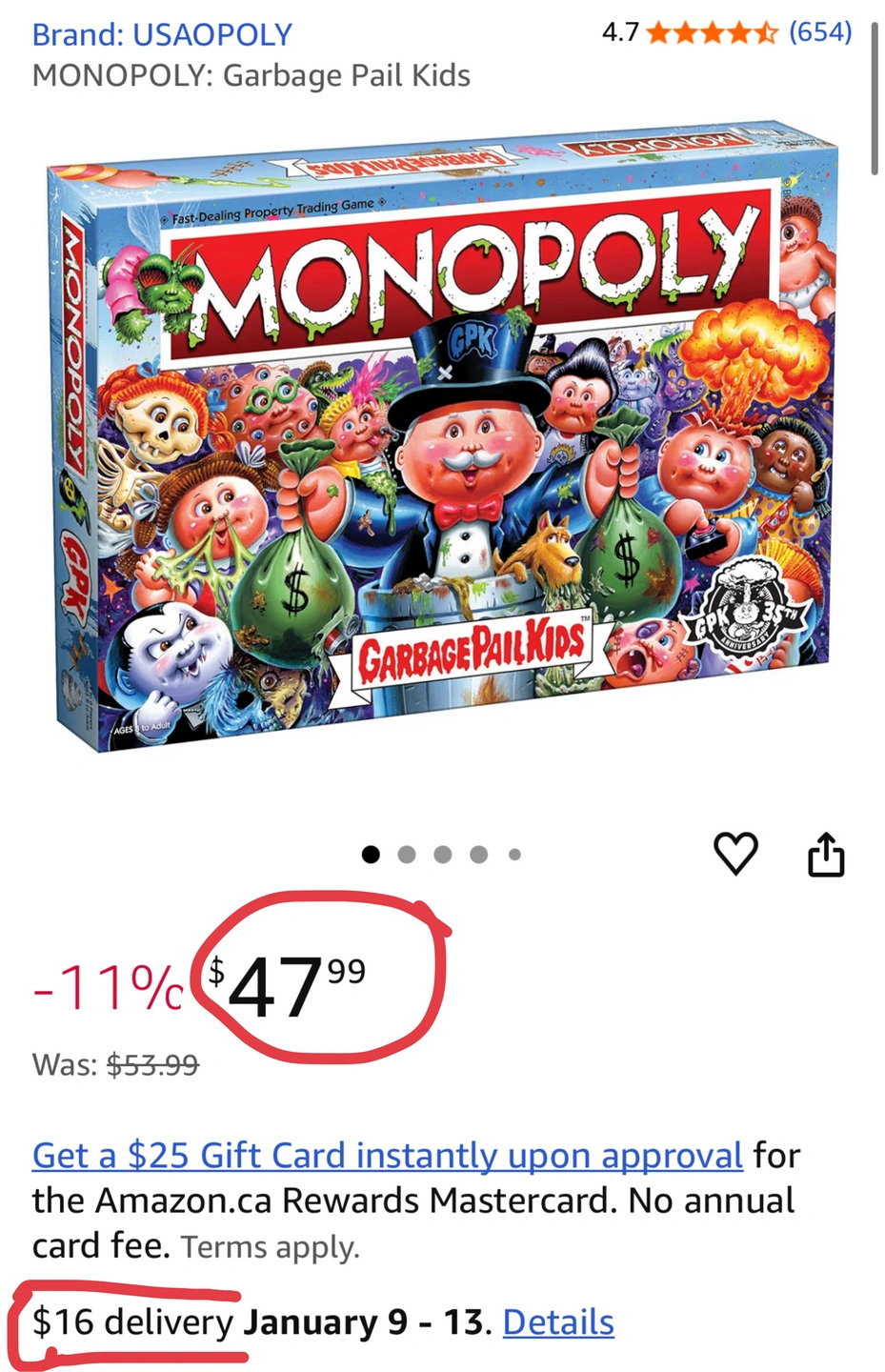This screenshot has width=885, height=1372.
Task: Tap the Was $53.99 list price
Action: click(115, 1064)
